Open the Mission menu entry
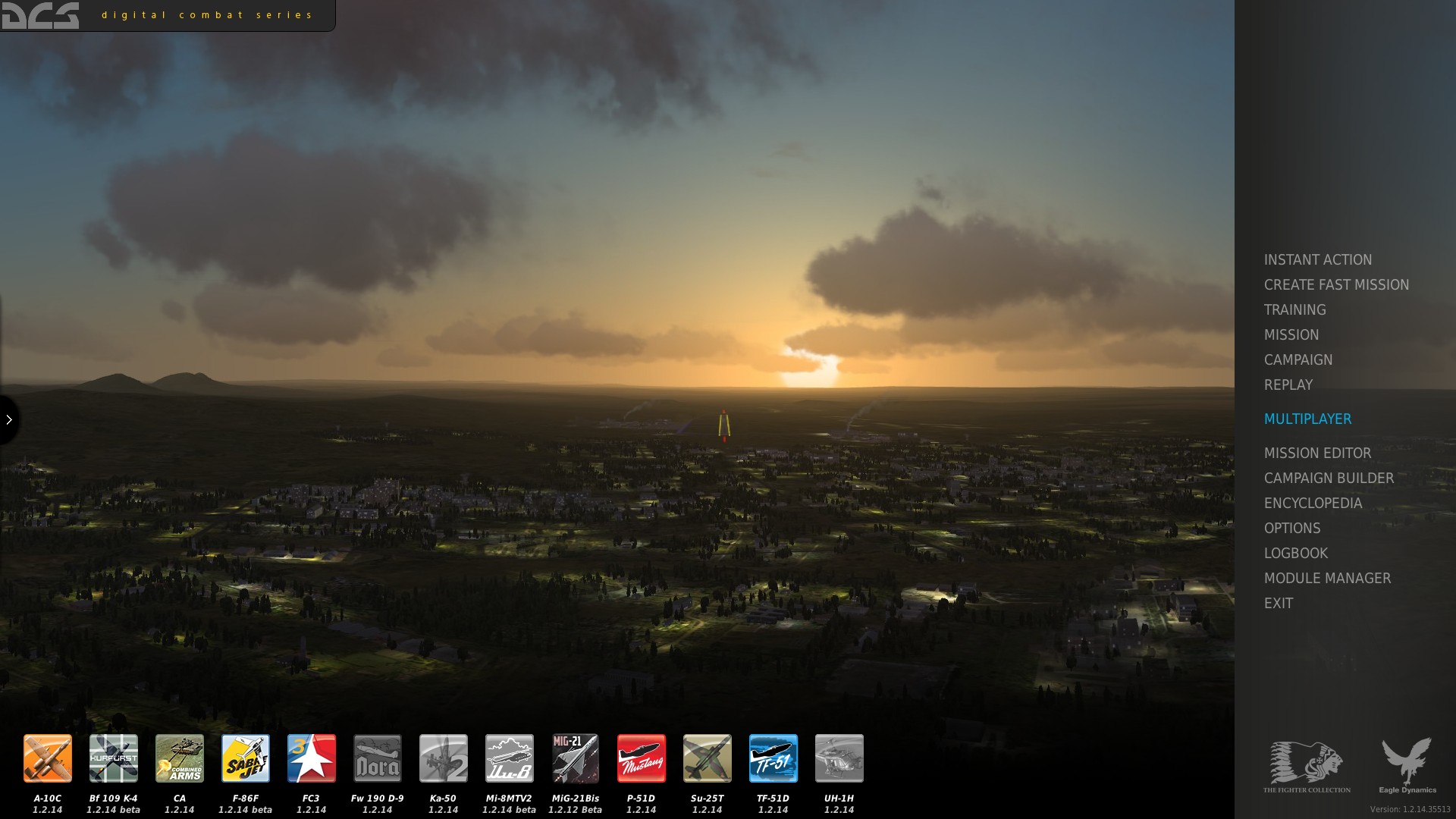The image size is (1456, 819). point(1291,335)
